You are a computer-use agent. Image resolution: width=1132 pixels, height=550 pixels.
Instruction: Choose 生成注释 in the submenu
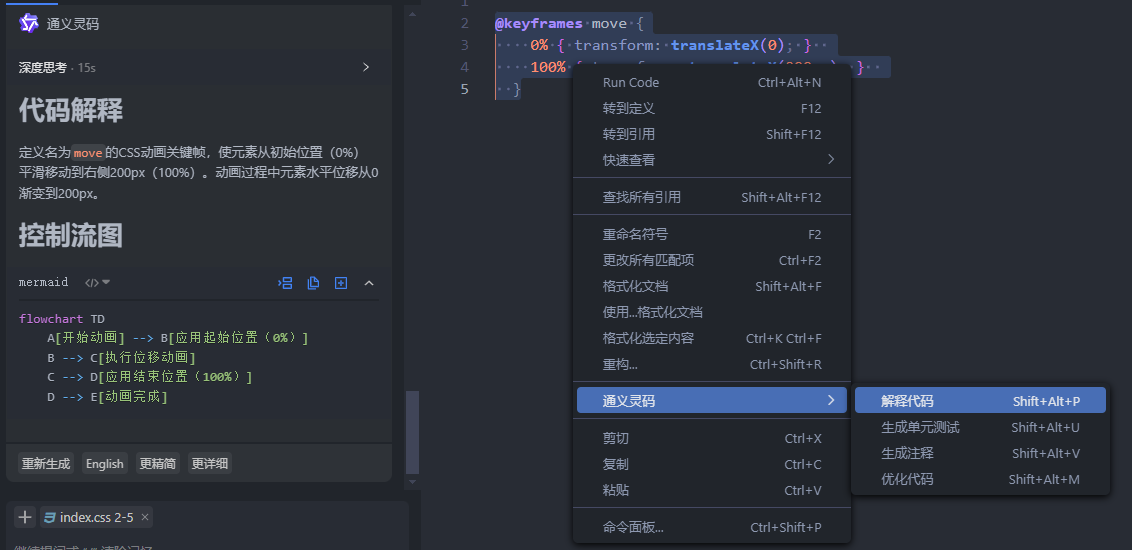click(980, 453)
